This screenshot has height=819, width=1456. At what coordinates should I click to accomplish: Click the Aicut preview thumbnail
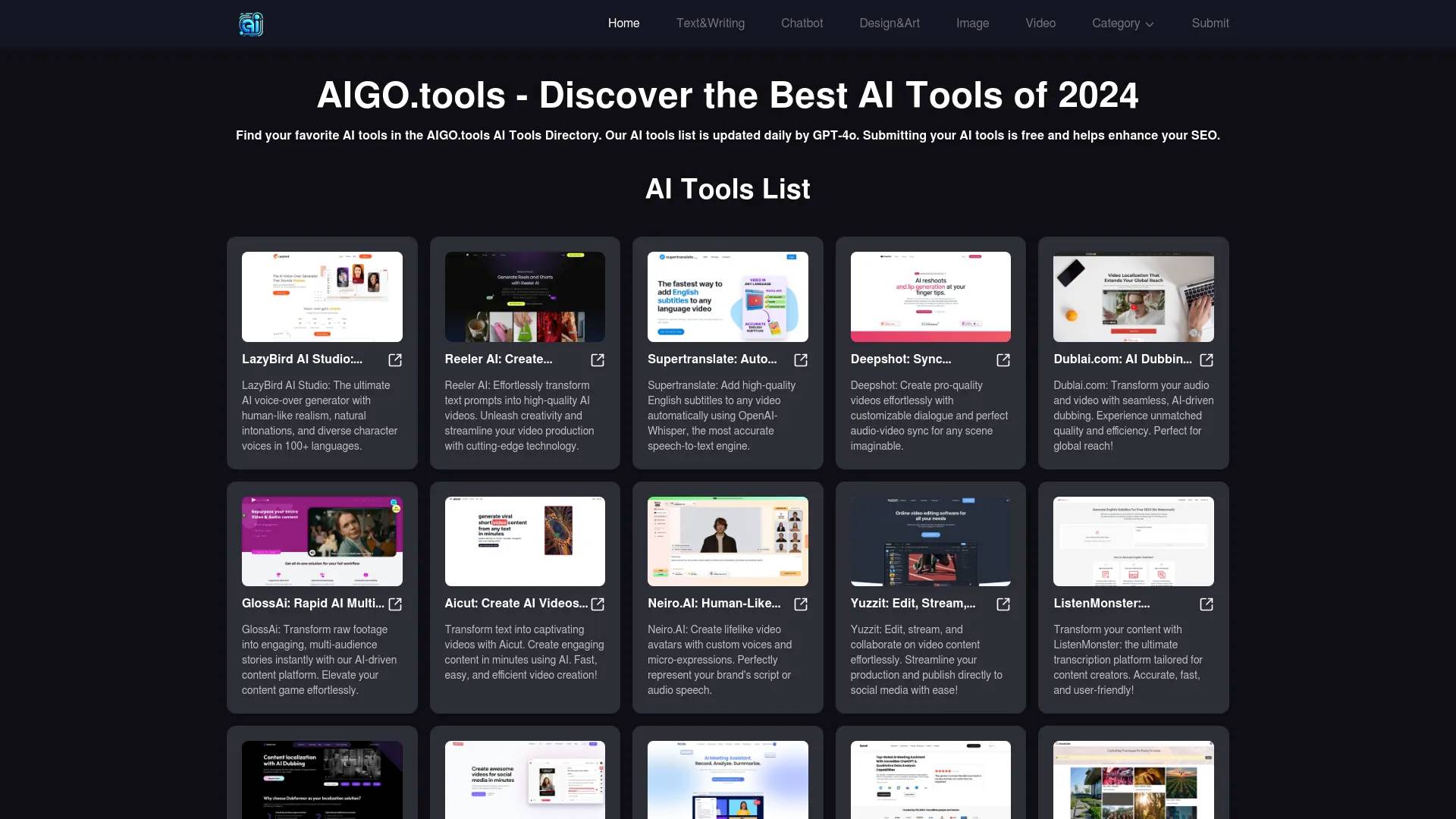point(525,541)
